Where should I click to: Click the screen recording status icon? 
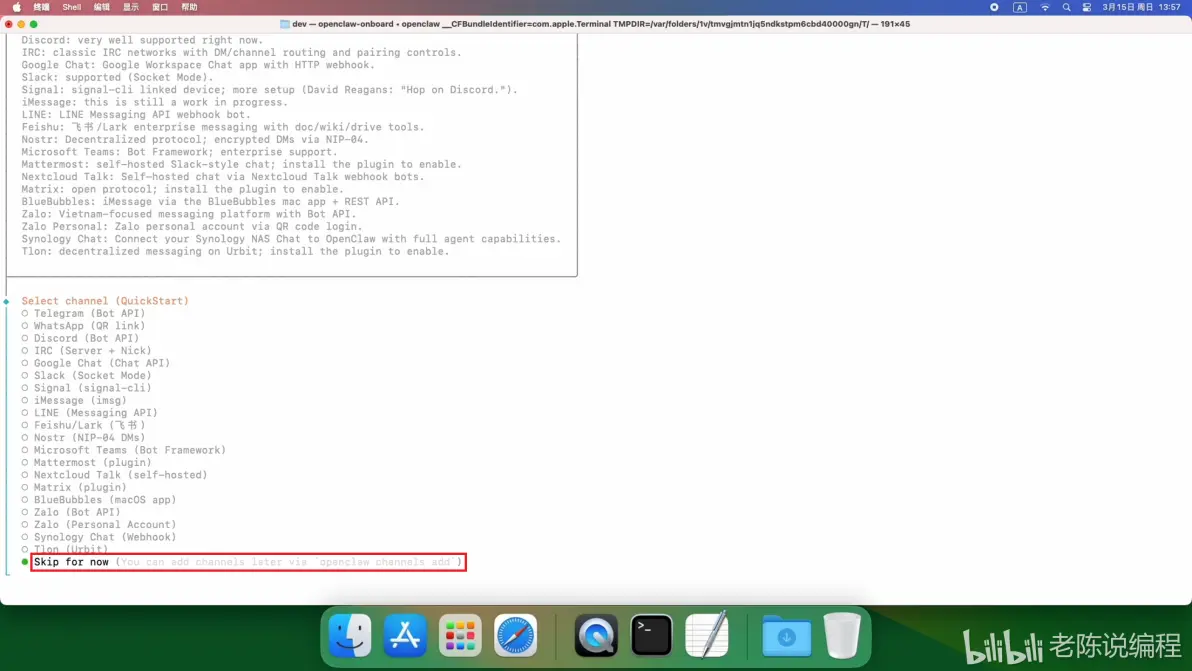(x=994, y=7)
